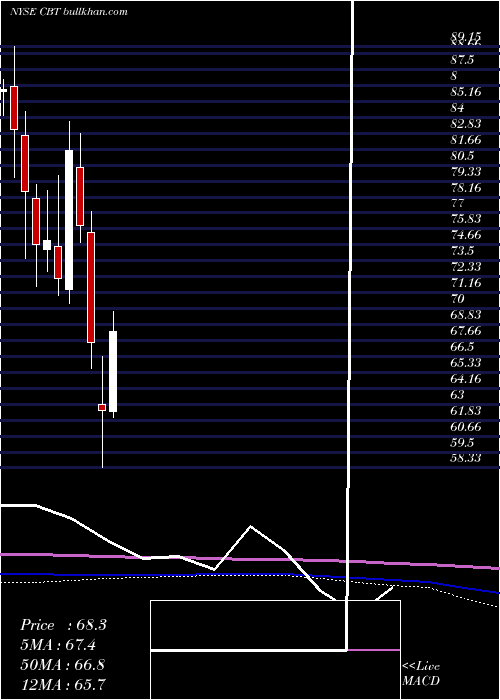
Task: Select the 78.16 price axis label
Action: pyautogui.click(x=466, y=188)
